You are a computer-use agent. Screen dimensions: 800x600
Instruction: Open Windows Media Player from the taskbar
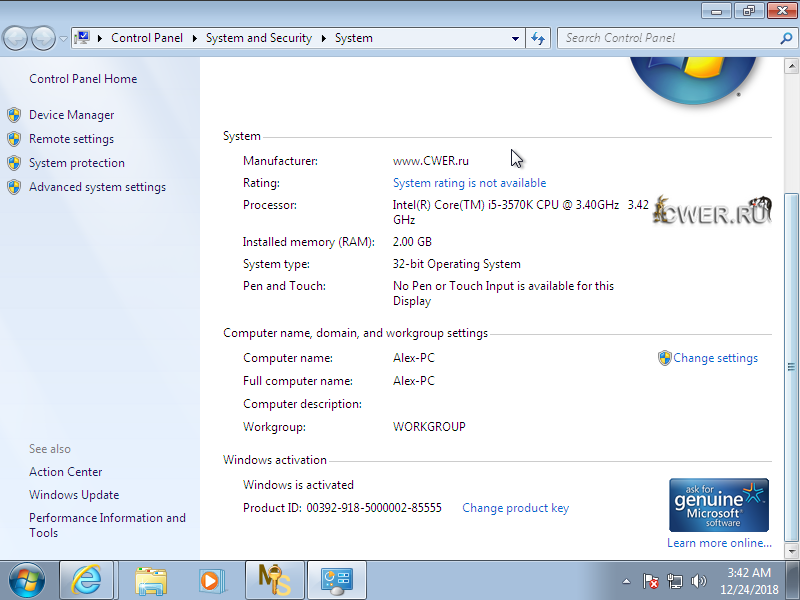(212, 580)
